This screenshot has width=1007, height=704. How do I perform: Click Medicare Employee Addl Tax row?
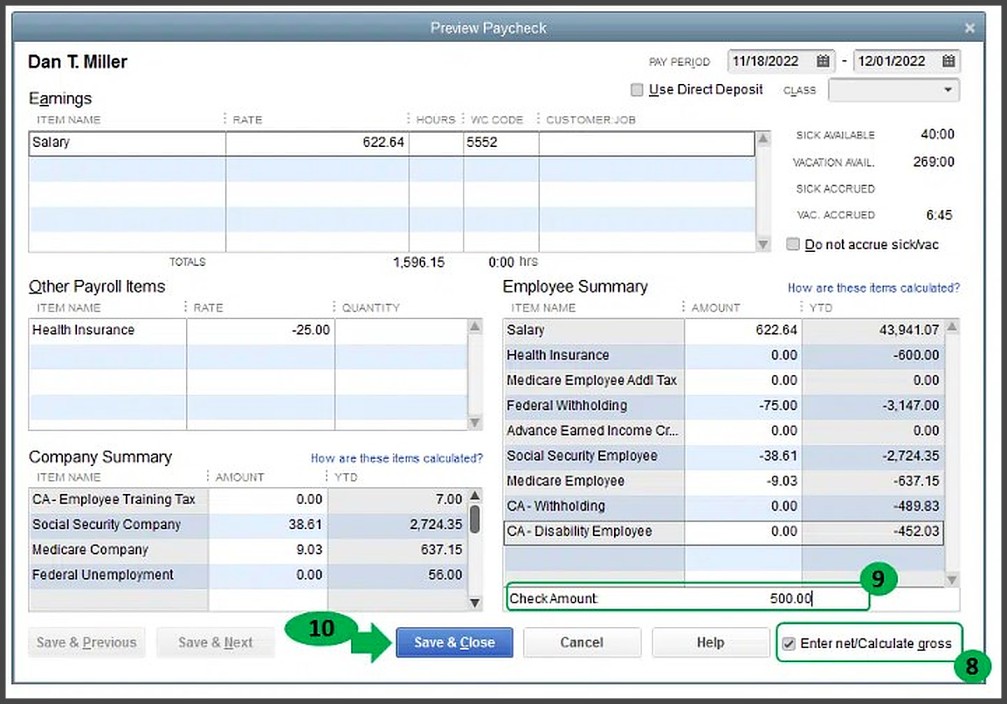[x=724, y=380]
